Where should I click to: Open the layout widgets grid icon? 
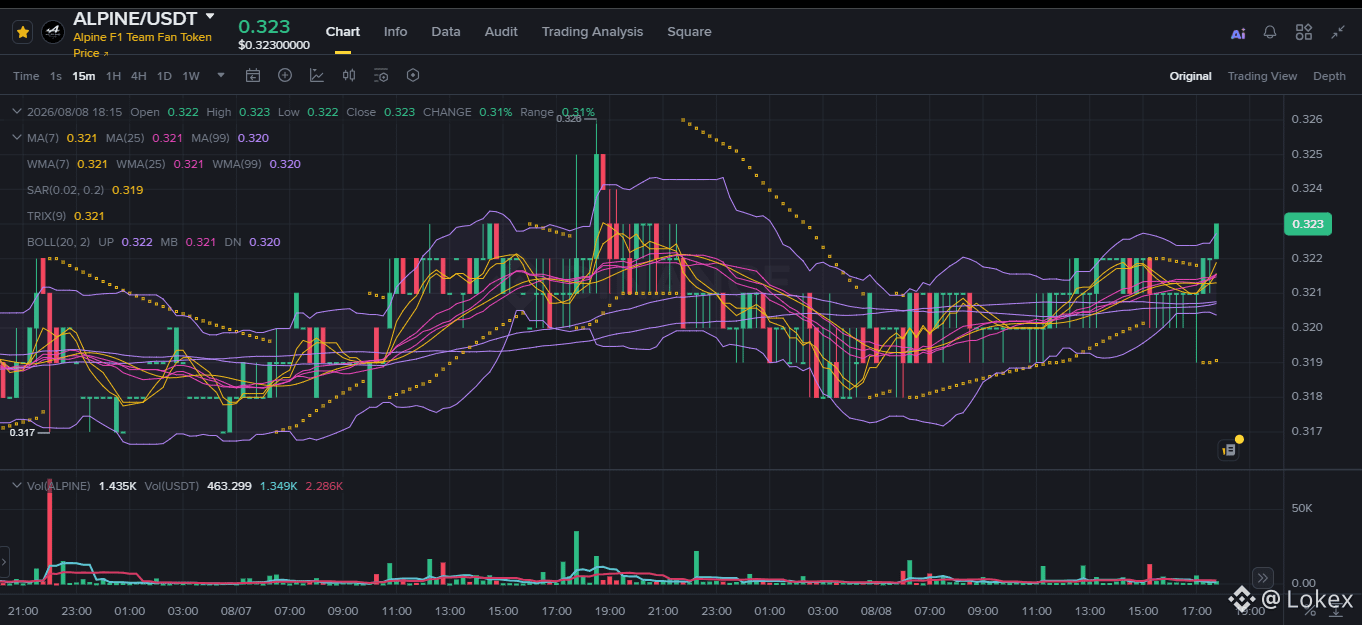[1304, 32]
